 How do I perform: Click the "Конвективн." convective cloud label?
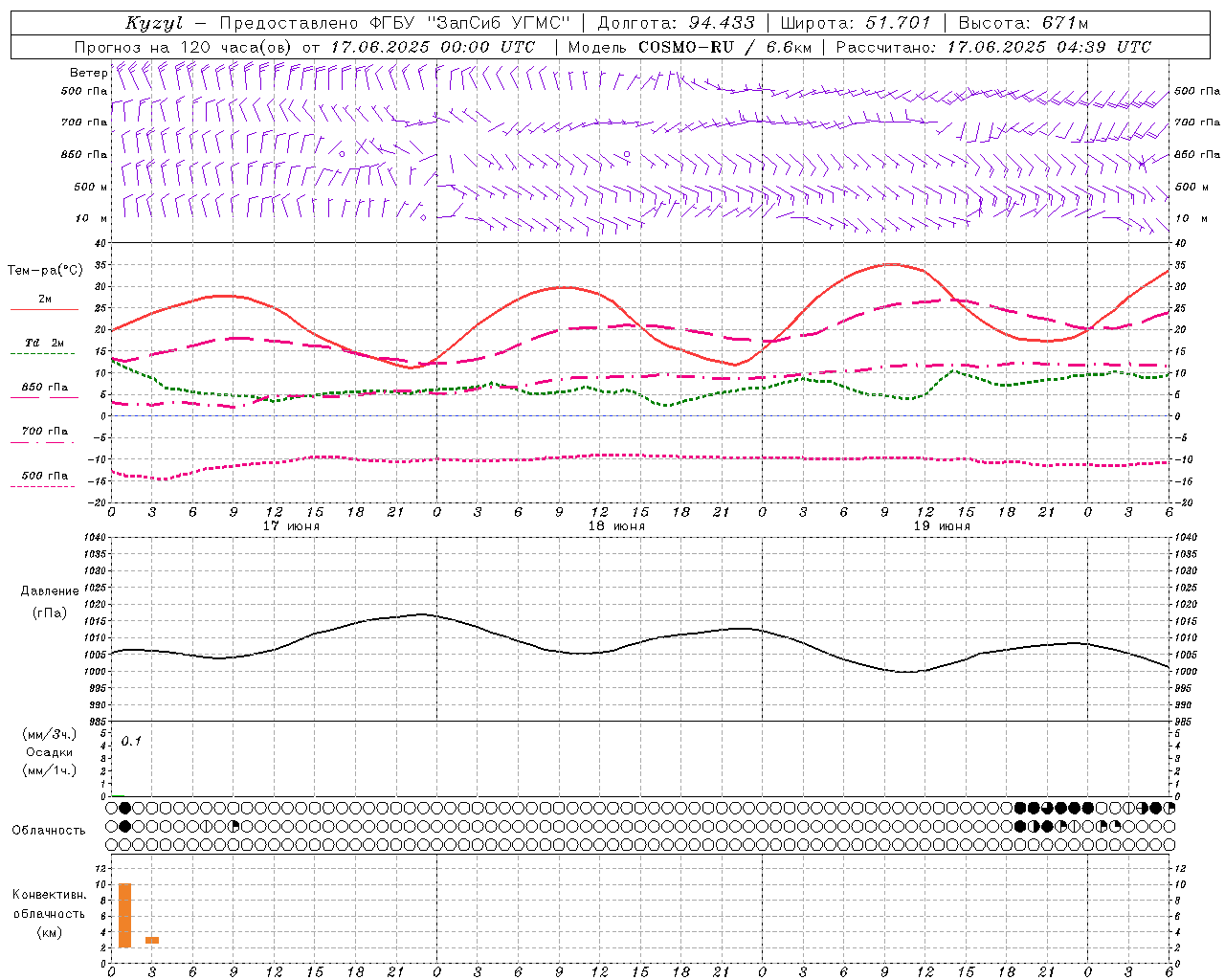coord(50,895)
